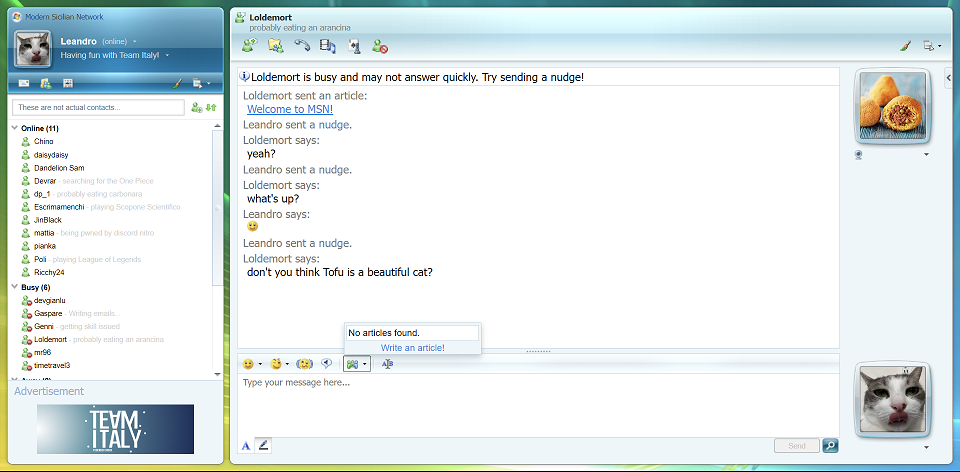This screenshot has height=472, width=960.
Task: Click the video filmstrip icon in contacts panel
Action: [68, 83]
